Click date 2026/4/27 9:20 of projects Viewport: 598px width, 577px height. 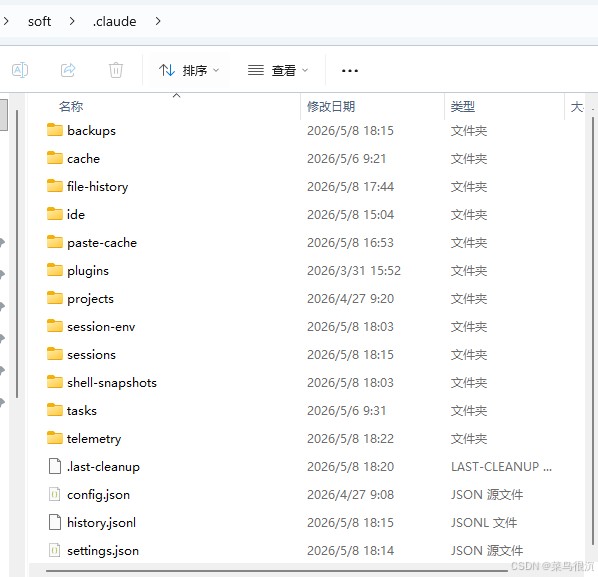tap(350, 299)
